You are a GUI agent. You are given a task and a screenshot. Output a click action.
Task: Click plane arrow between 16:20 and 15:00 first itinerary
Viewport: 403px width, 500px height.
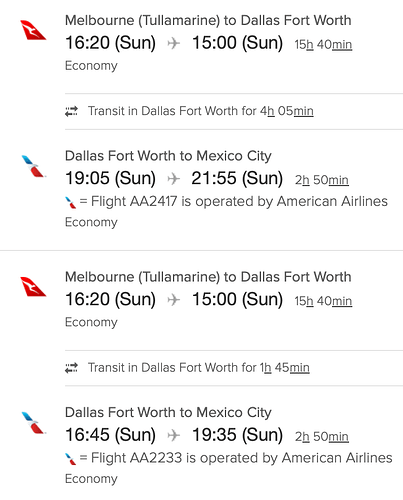(173, 43)
